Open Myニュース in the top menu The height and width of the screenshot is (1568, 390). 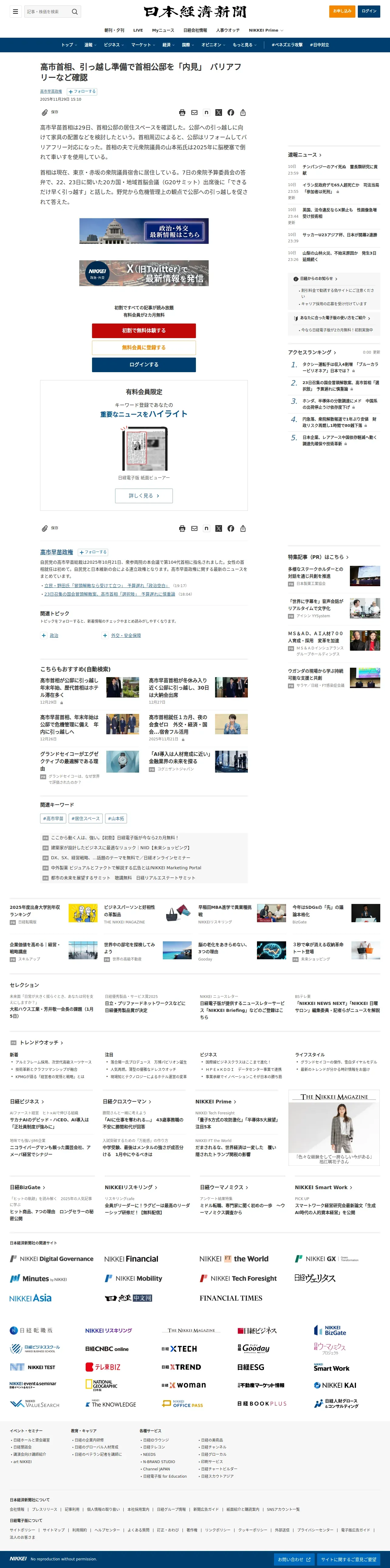pos(163,30)
